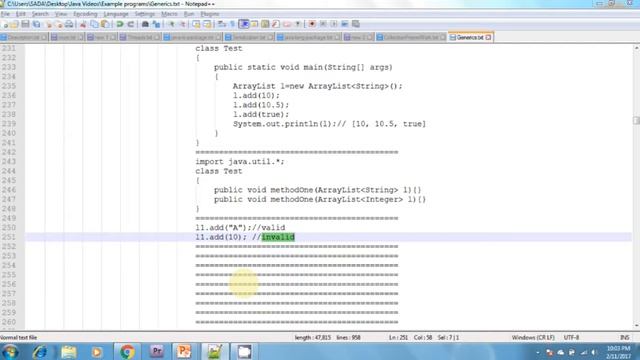Launch Internet Explorer from taskbar
The height and width of the screenshot is (360, 640).
[40, 352]
